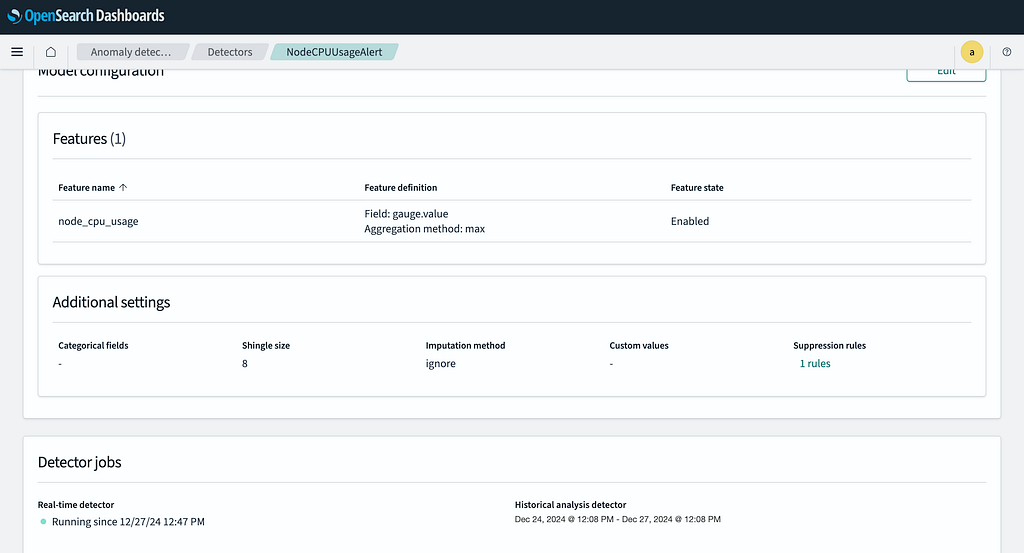
Task: Click the Imputation method value ignore
Action: (441, 364)
